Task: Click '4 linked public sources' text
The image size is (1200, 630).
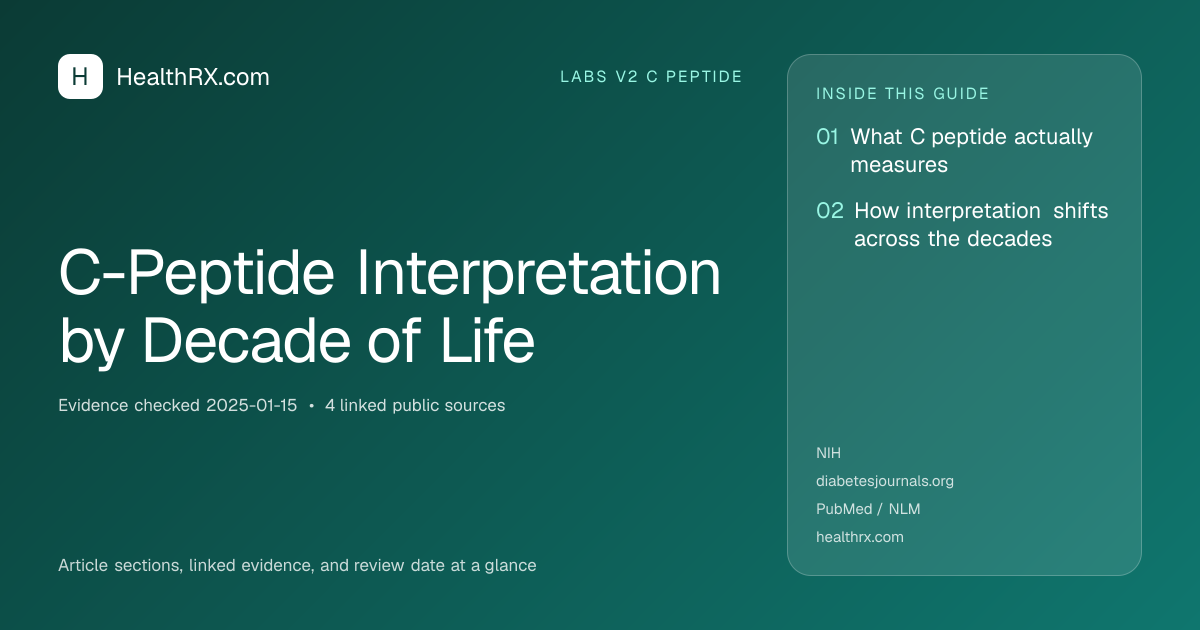Action: [x=415, y=406]
